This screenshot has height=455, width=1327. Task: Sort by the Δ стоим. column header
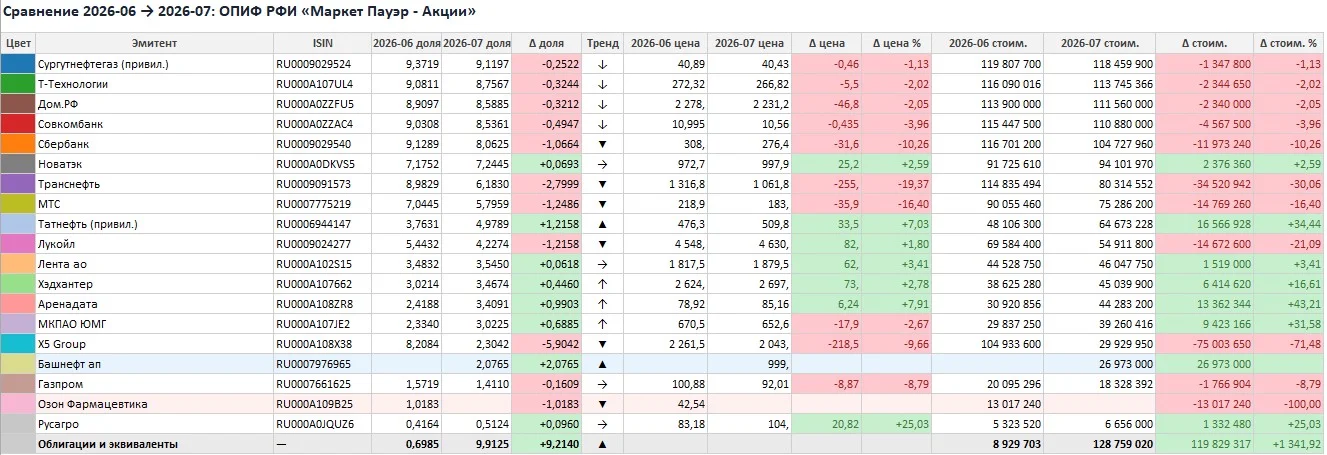[x=1205, y=43]
